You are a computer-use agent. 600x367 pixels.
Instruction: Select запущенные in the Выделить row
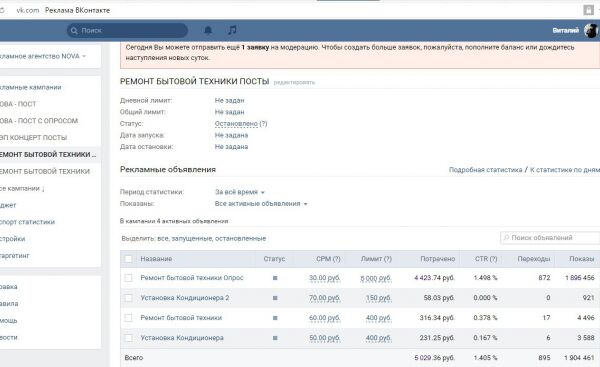[x=191, y=238]
